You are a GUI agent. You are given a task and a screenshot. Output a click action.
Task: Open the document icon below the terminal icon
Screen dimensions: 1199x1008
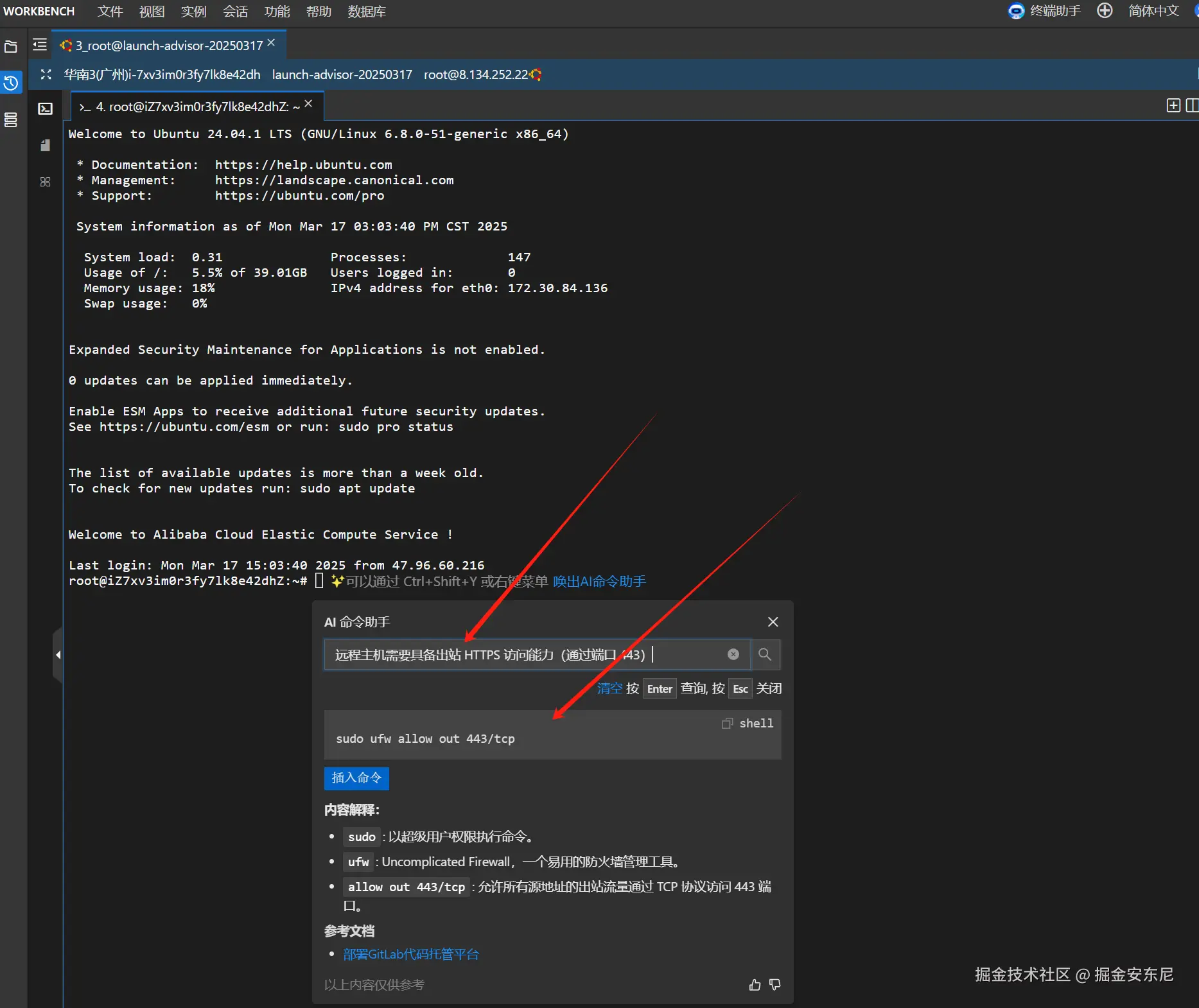pos(45,145)
